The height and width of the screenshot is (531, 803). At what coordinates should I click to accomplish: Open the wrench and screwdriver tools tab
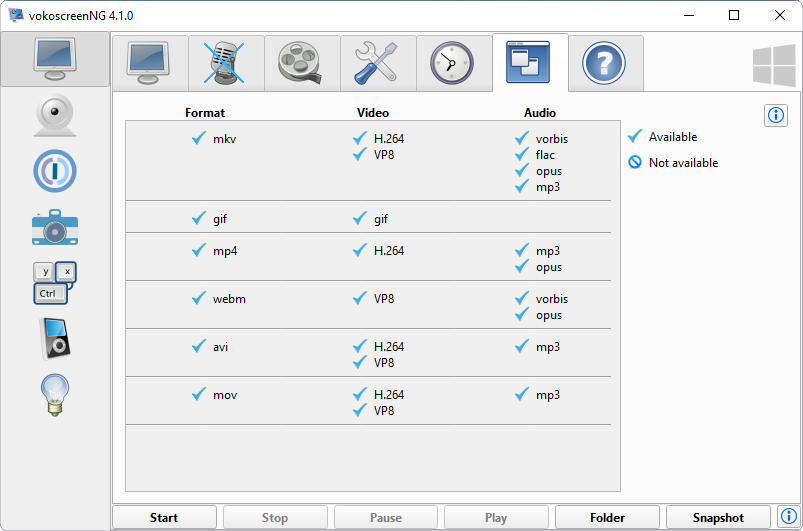(377, 63)
